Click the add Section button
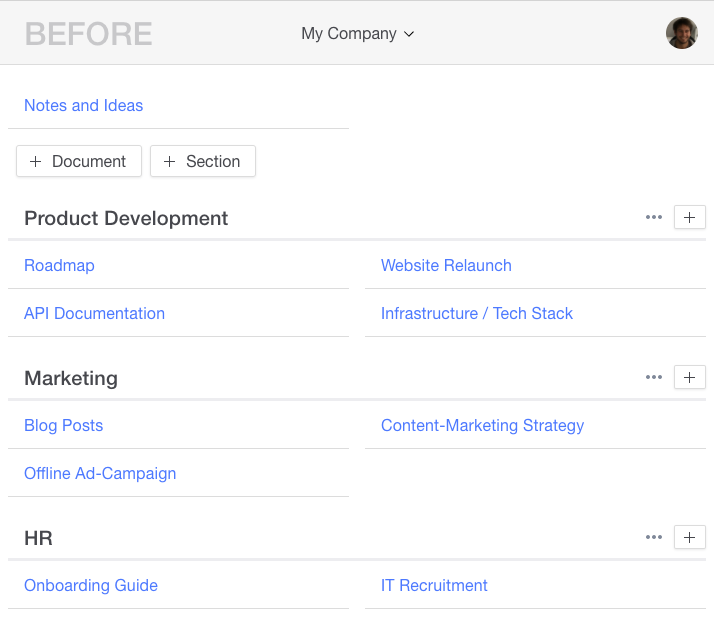The height and width of the screenshot is (623, 714). pyautogui.click(x=203, y=161)
